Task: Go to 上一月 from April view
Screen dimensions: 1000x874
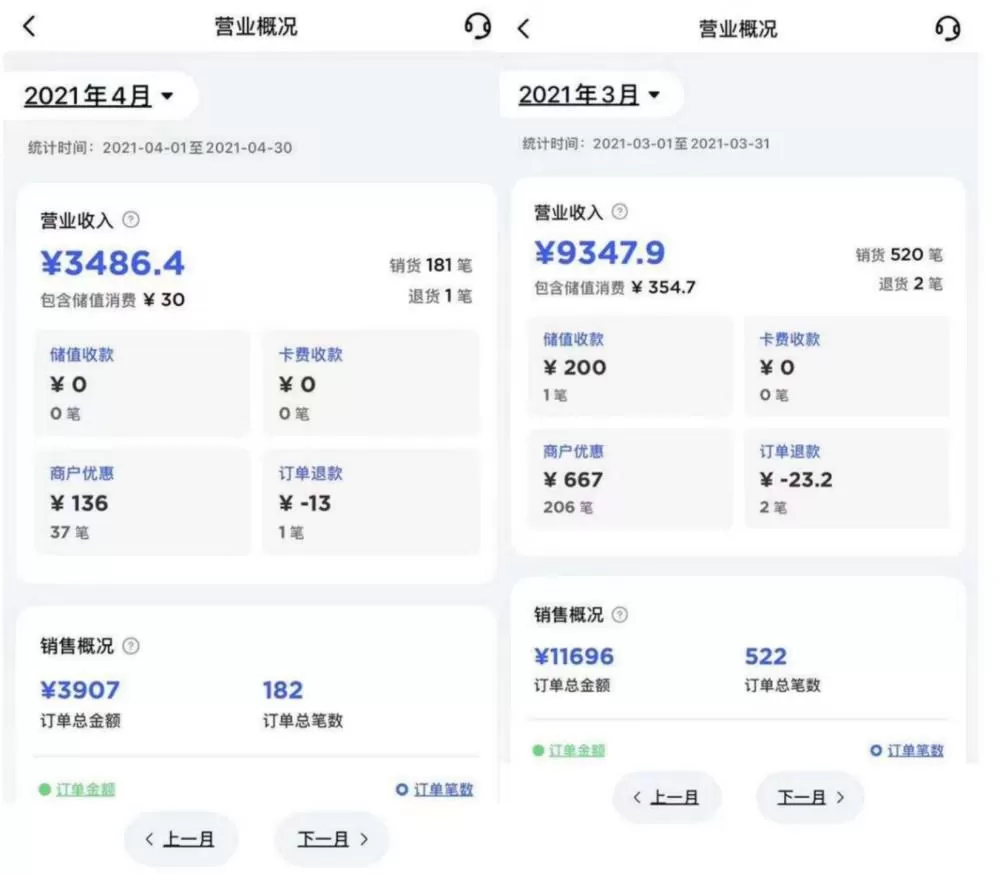Action: 180,839
